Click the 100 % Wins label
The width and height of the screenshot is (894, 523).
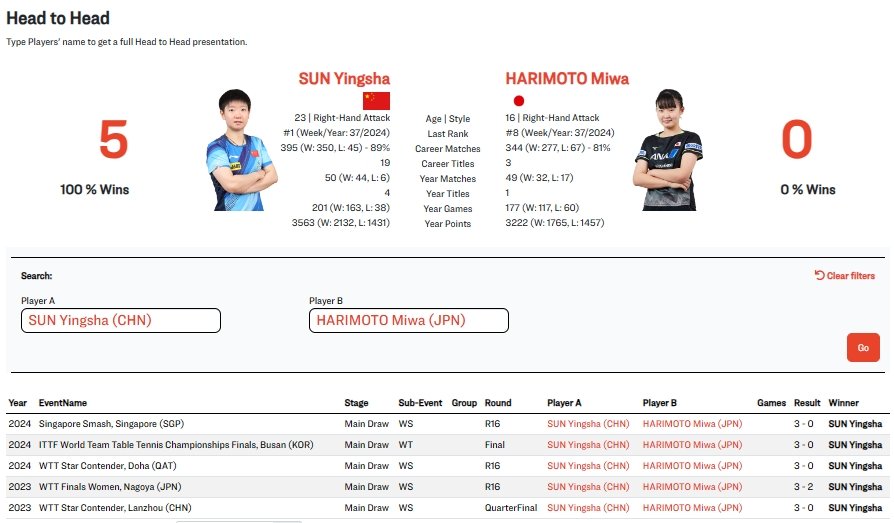coord(95,189)
